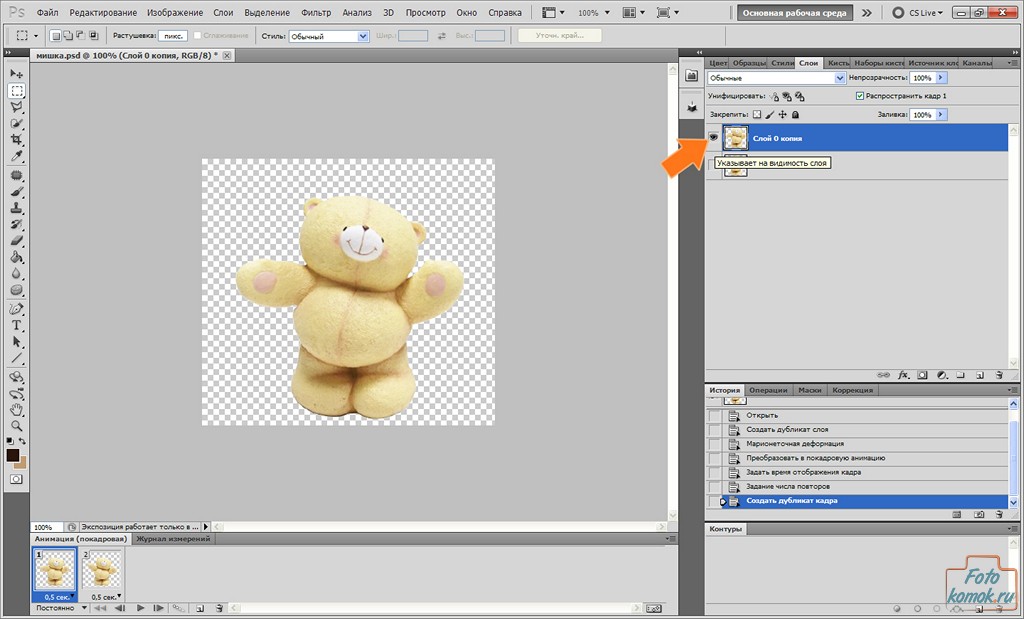
Task: Duplicate selected frame in Animation panel
Action: tap(200, 607)
